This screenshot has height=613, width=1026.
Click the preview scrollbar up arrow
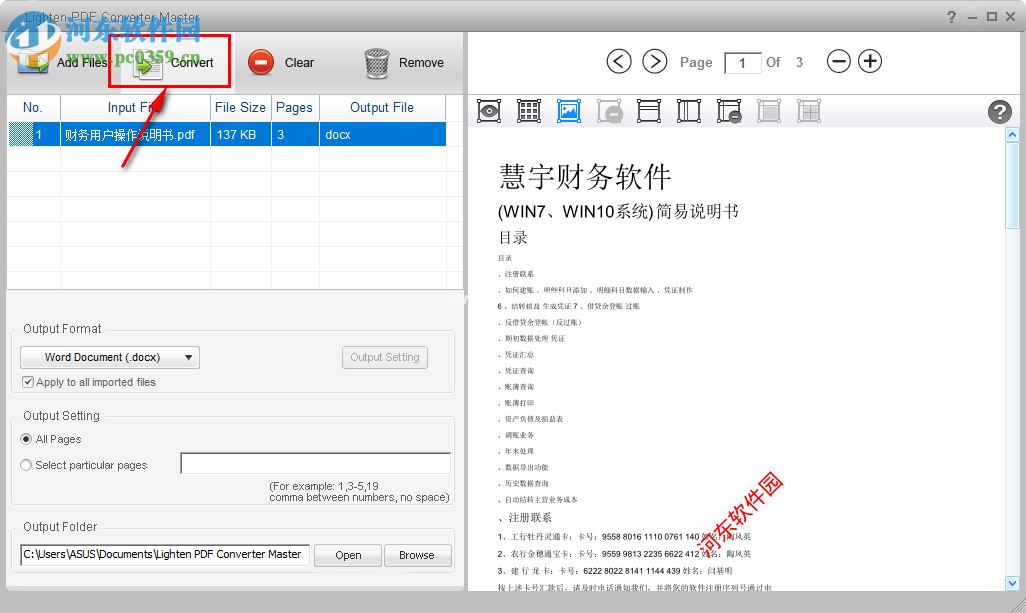[1012, 135]
